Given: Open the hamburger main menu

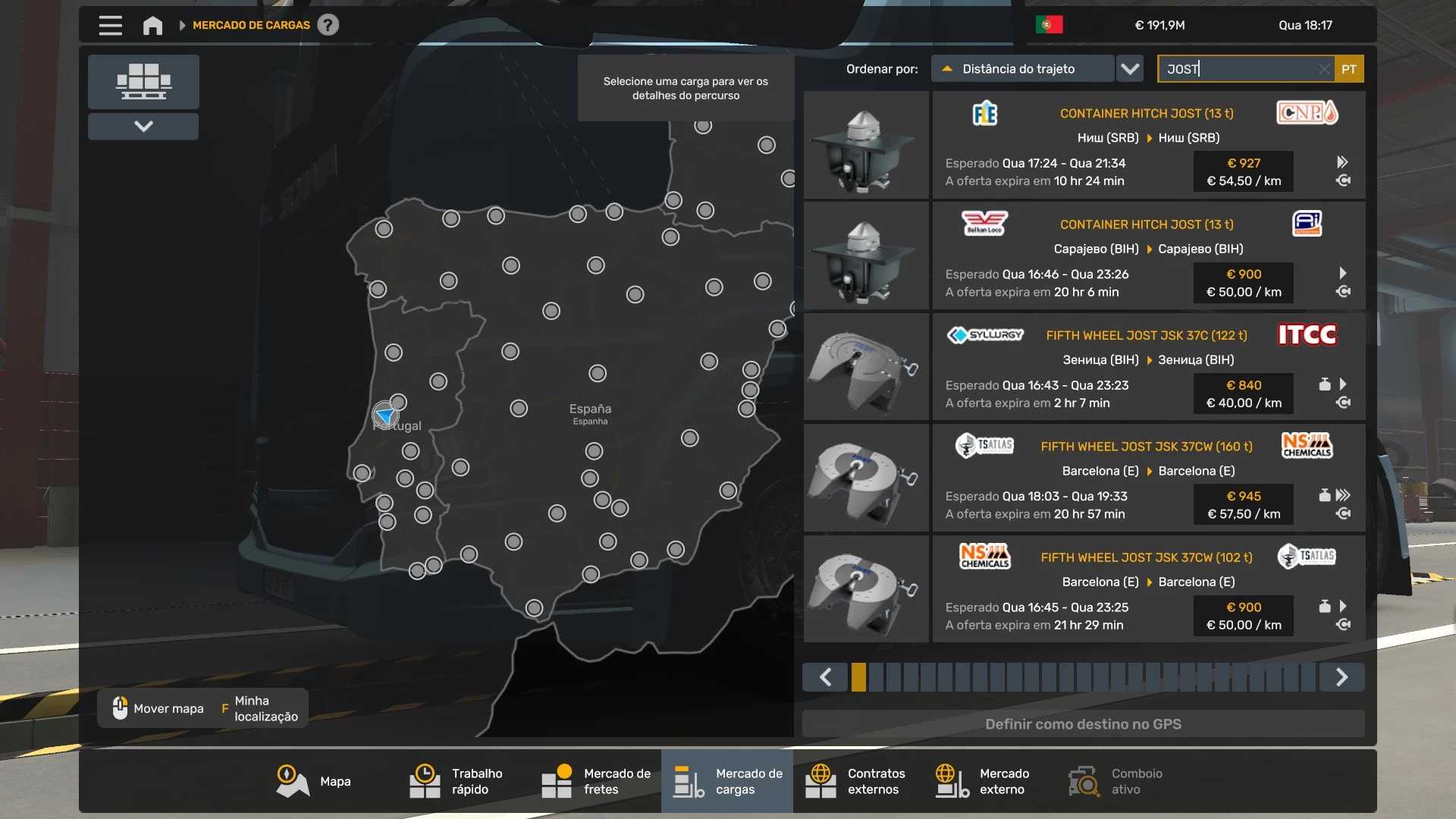Looking at the screenshot, I should coord(110,25).
